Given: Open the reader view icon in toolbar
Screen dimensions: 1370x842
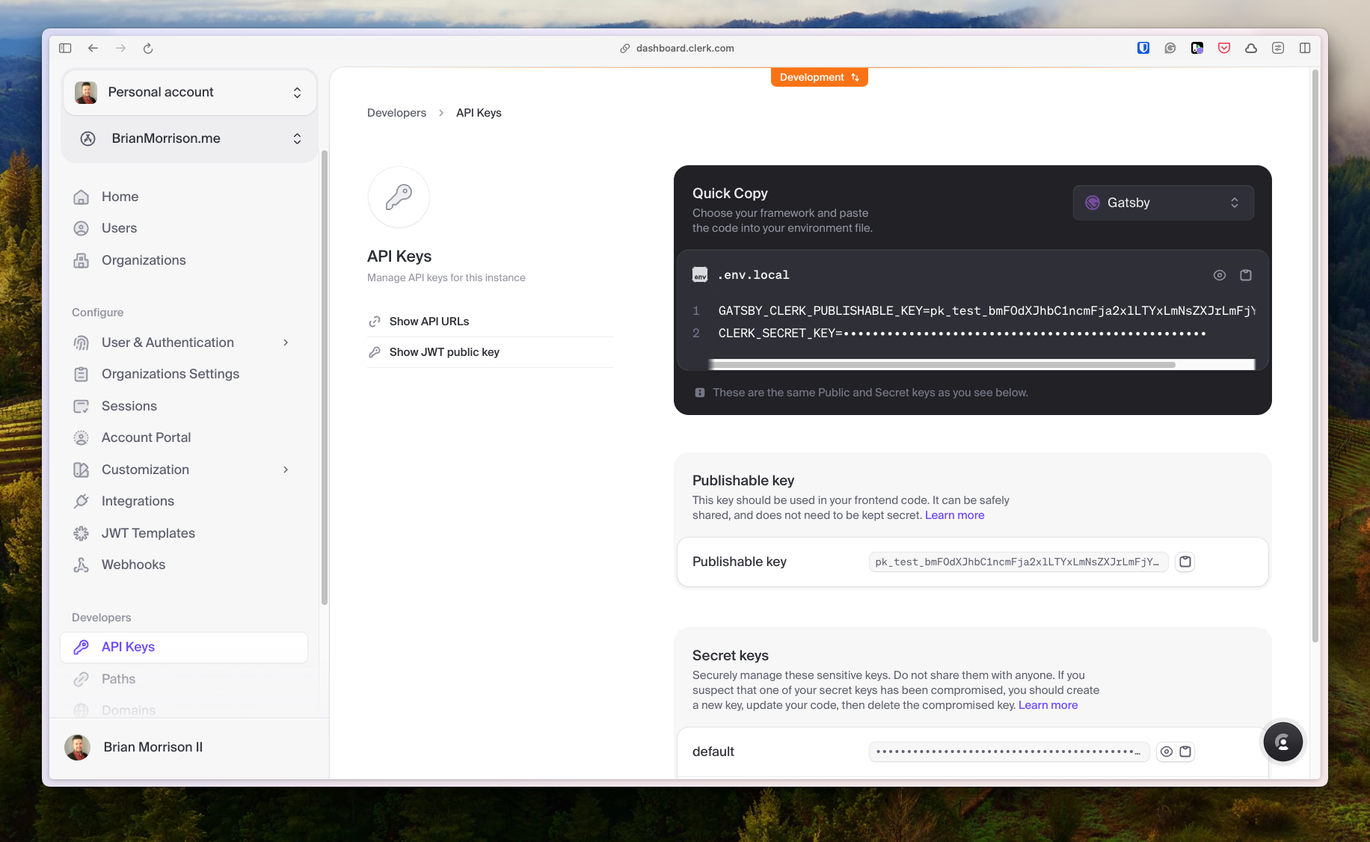Looking at the screenshot, I should tap(1278, 48).
